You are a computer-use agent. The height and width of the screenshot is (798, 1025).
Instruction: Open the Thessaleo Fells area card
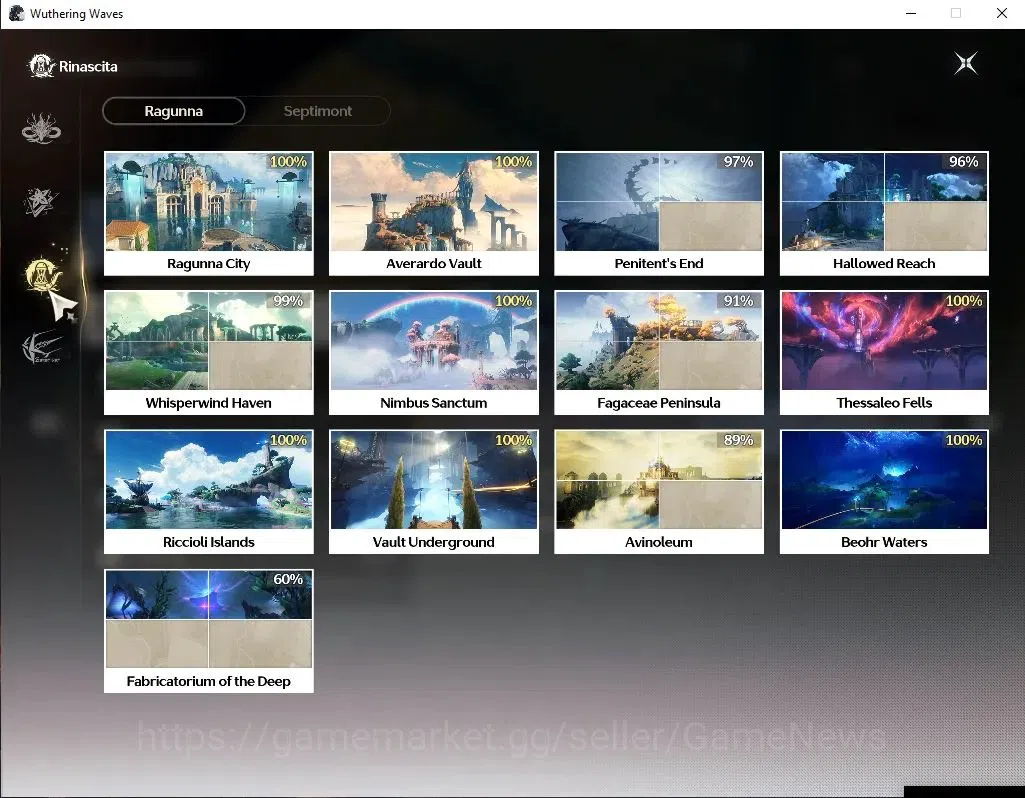point(884,353)
